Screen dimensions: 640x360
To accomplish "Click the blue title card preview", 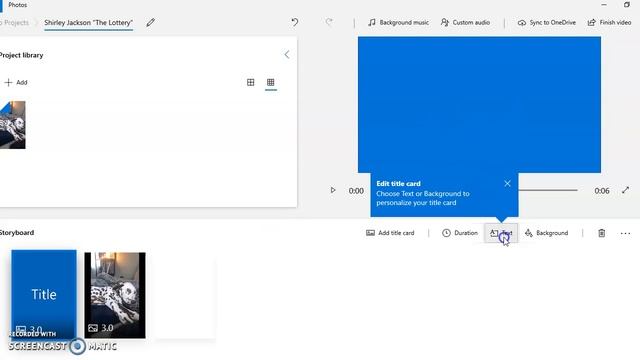I will point(479,104).
